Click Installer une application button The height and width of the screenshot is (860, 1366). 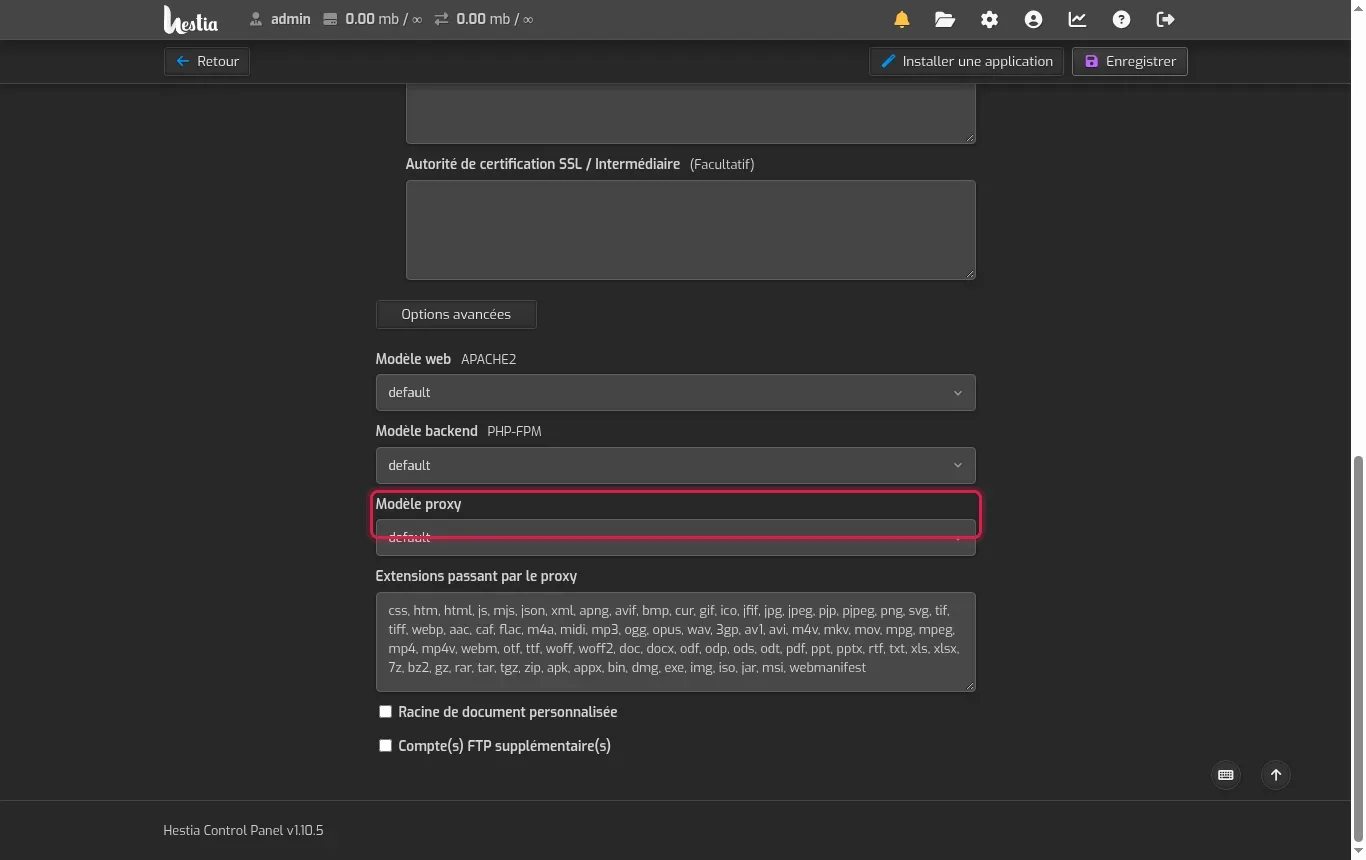pos(966,61)
